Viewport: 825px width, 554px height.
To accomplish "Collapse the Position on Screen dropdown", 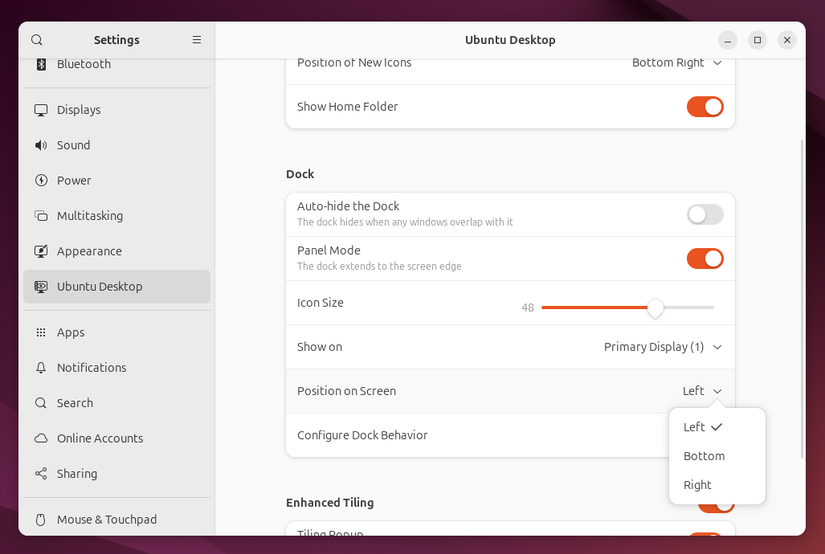I will [702, 391].
